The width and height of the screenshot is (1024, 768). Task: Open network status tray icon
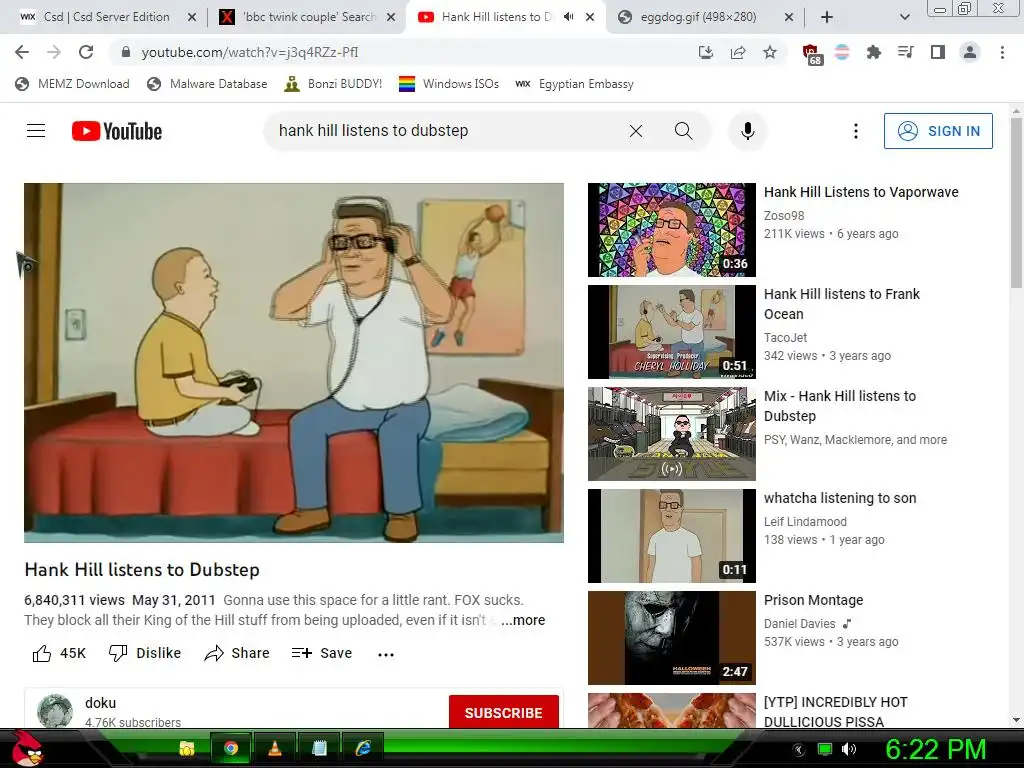pos(825,749)
